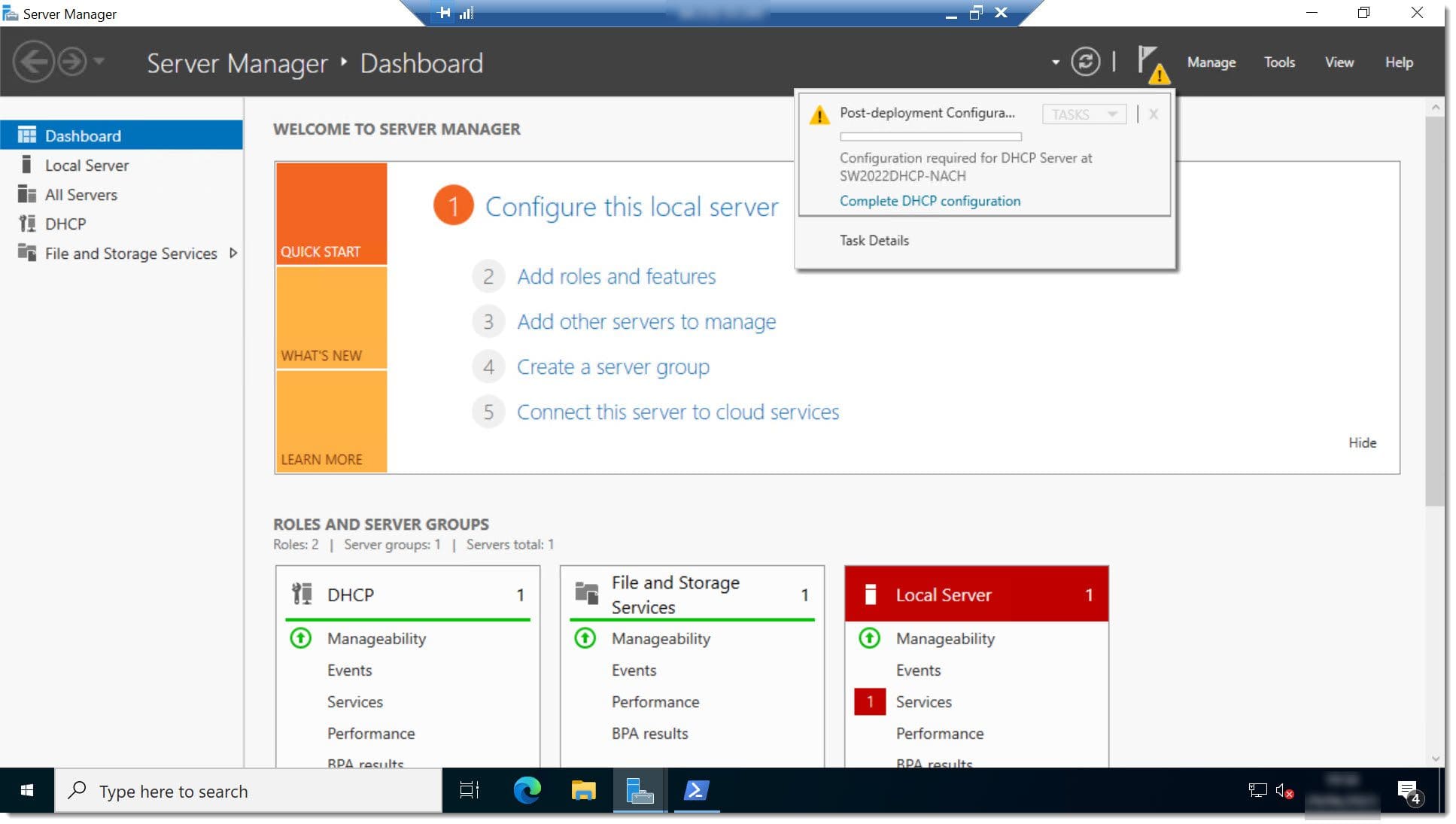Click red alert badge beside Services
This screenshot has width=1456, height=824.
(870, 701)
